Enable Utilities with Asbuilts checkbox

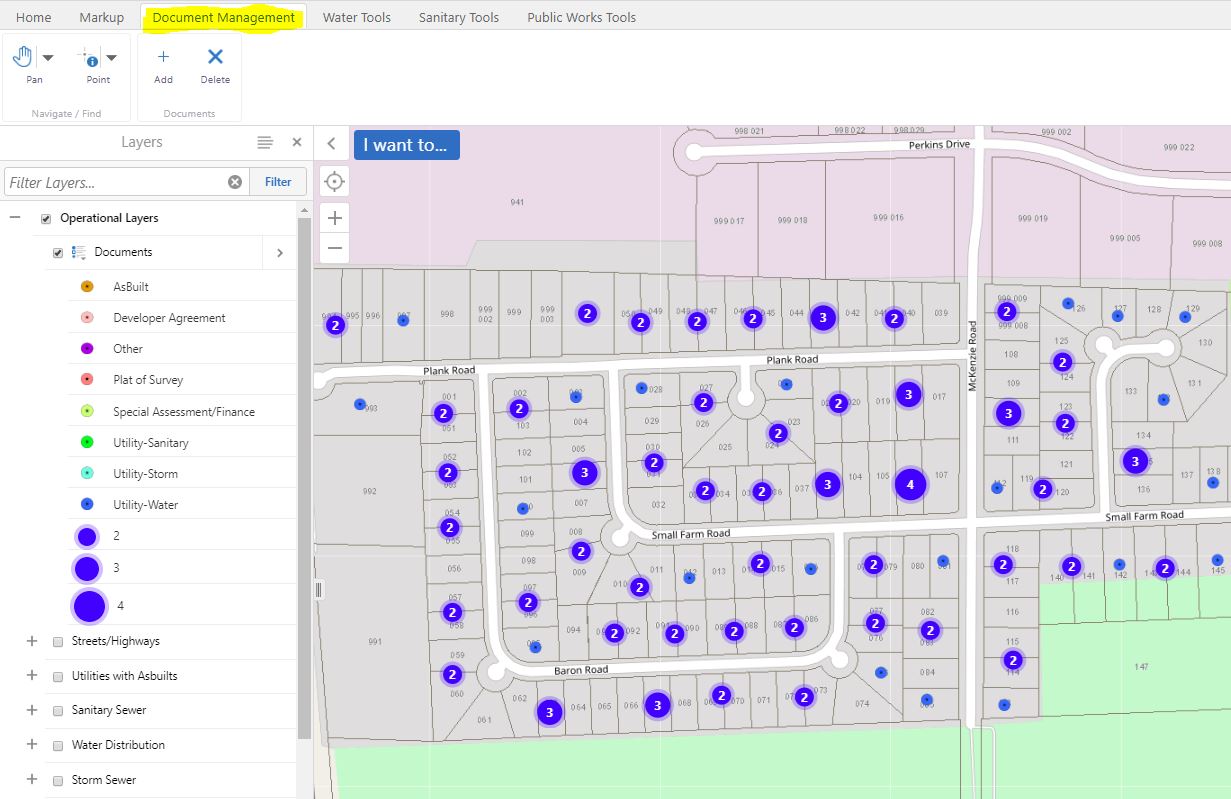click(58, 677)
